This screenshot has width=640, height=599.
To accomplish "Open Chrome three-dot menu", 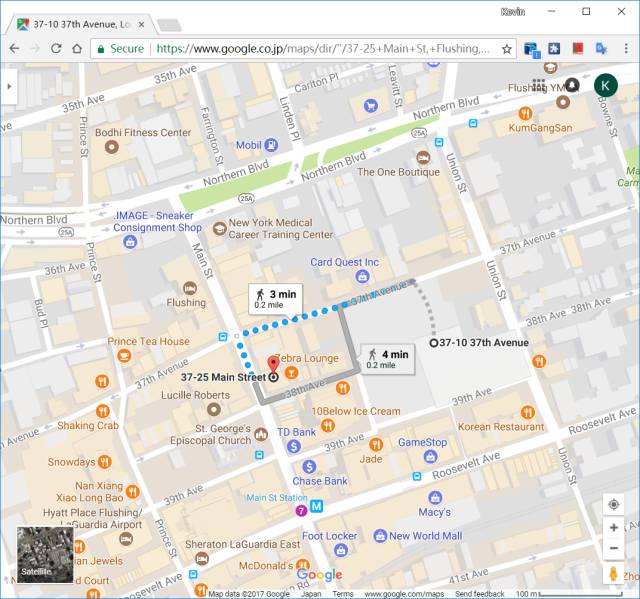I will click(x=626, y=49).
